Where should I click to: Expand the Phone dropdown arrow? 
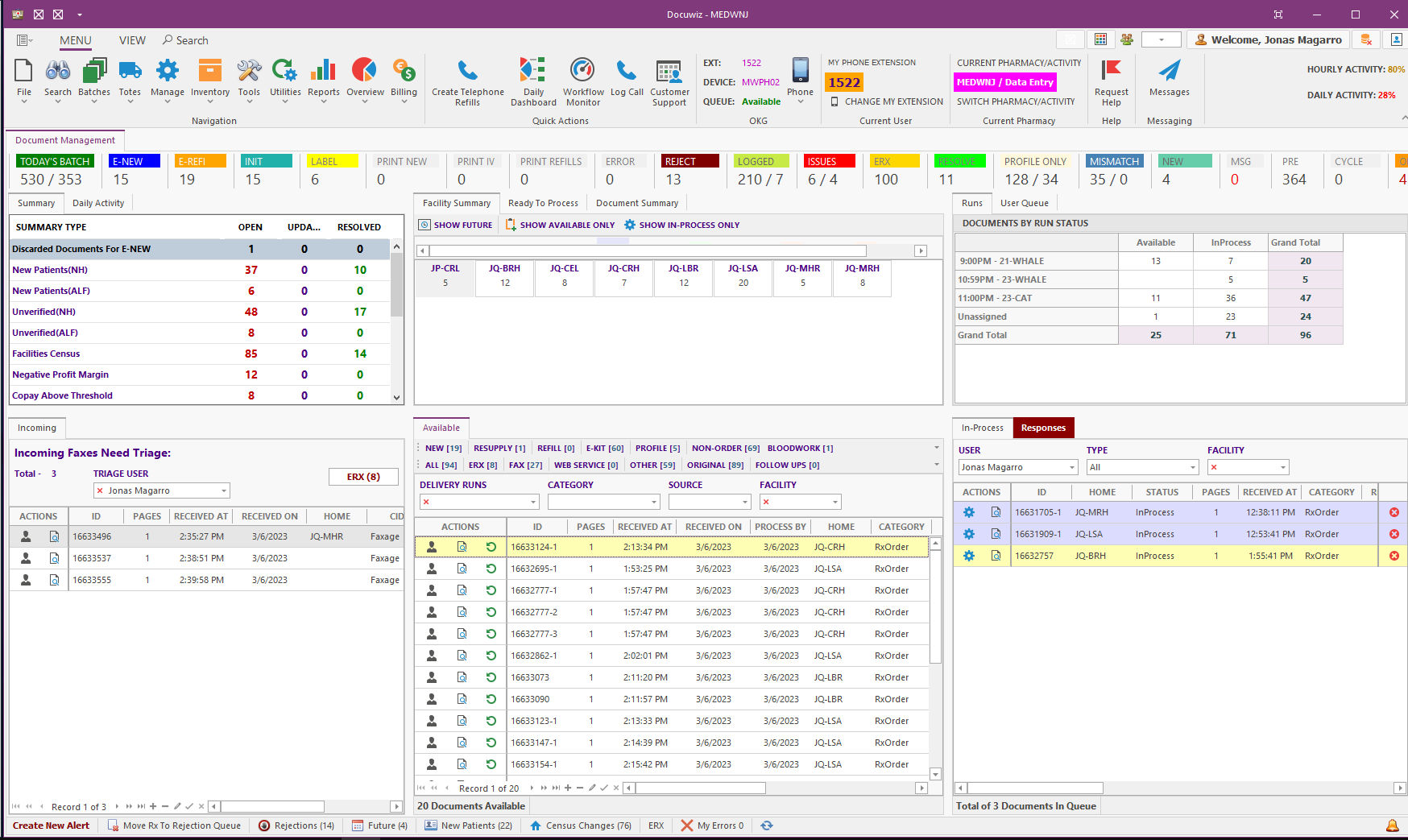800,102
